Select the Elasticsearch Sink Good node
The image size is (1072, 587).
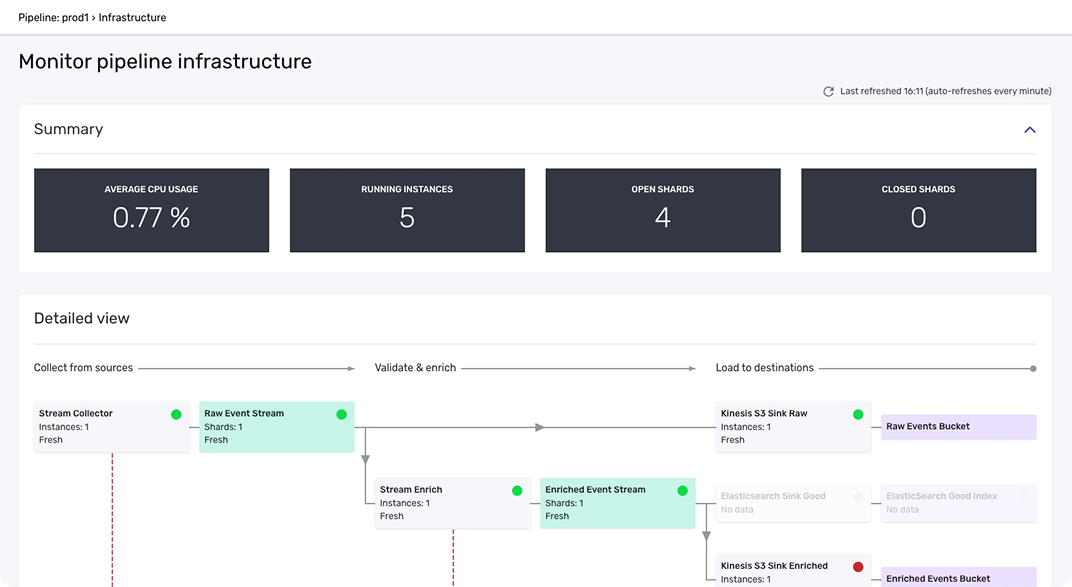pyautogui.click(x=793, y=503)
